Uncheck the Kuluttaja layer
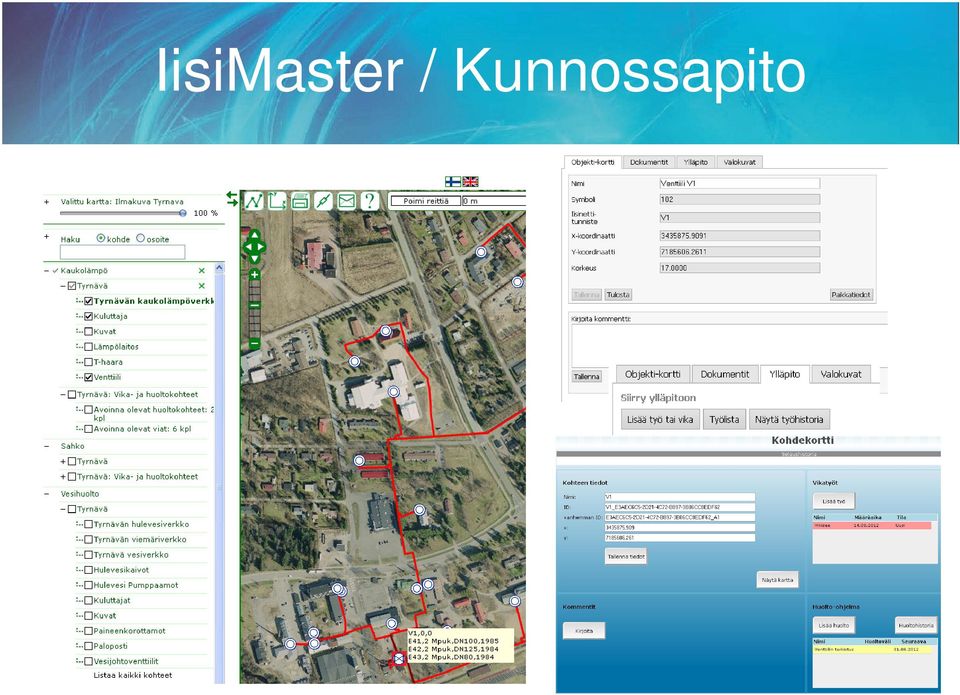This screenshot has width=960, height=695. 88,317
